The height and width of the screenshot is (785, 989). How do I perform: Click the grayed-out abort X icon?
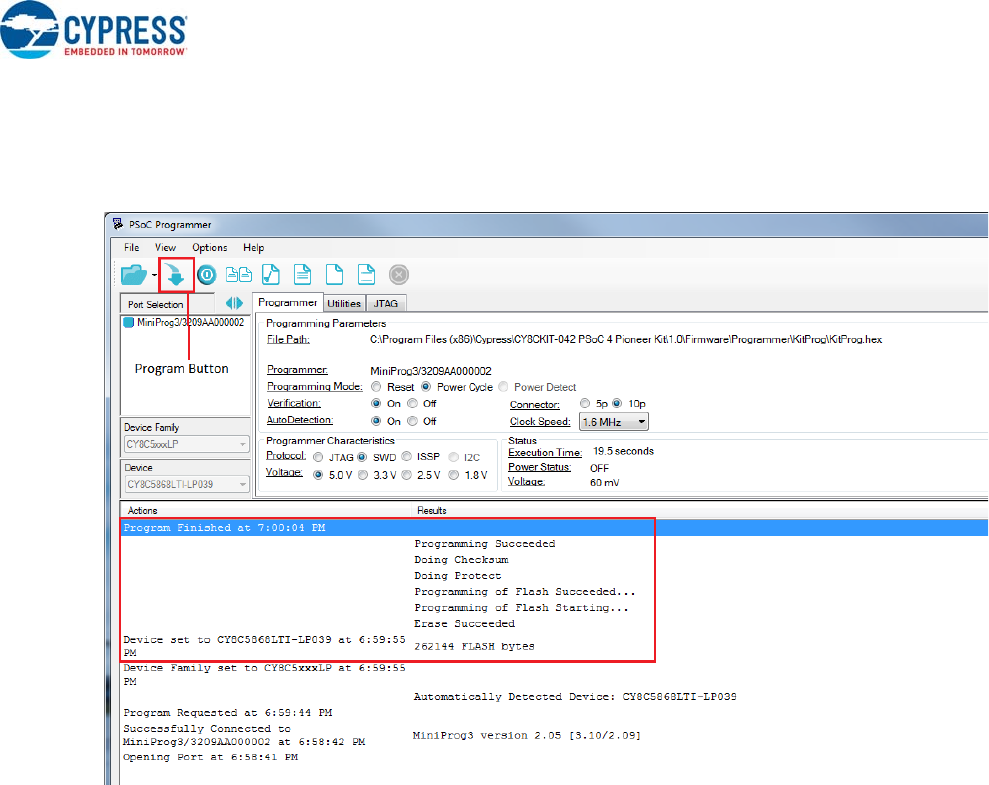click(x=398, y=274)
